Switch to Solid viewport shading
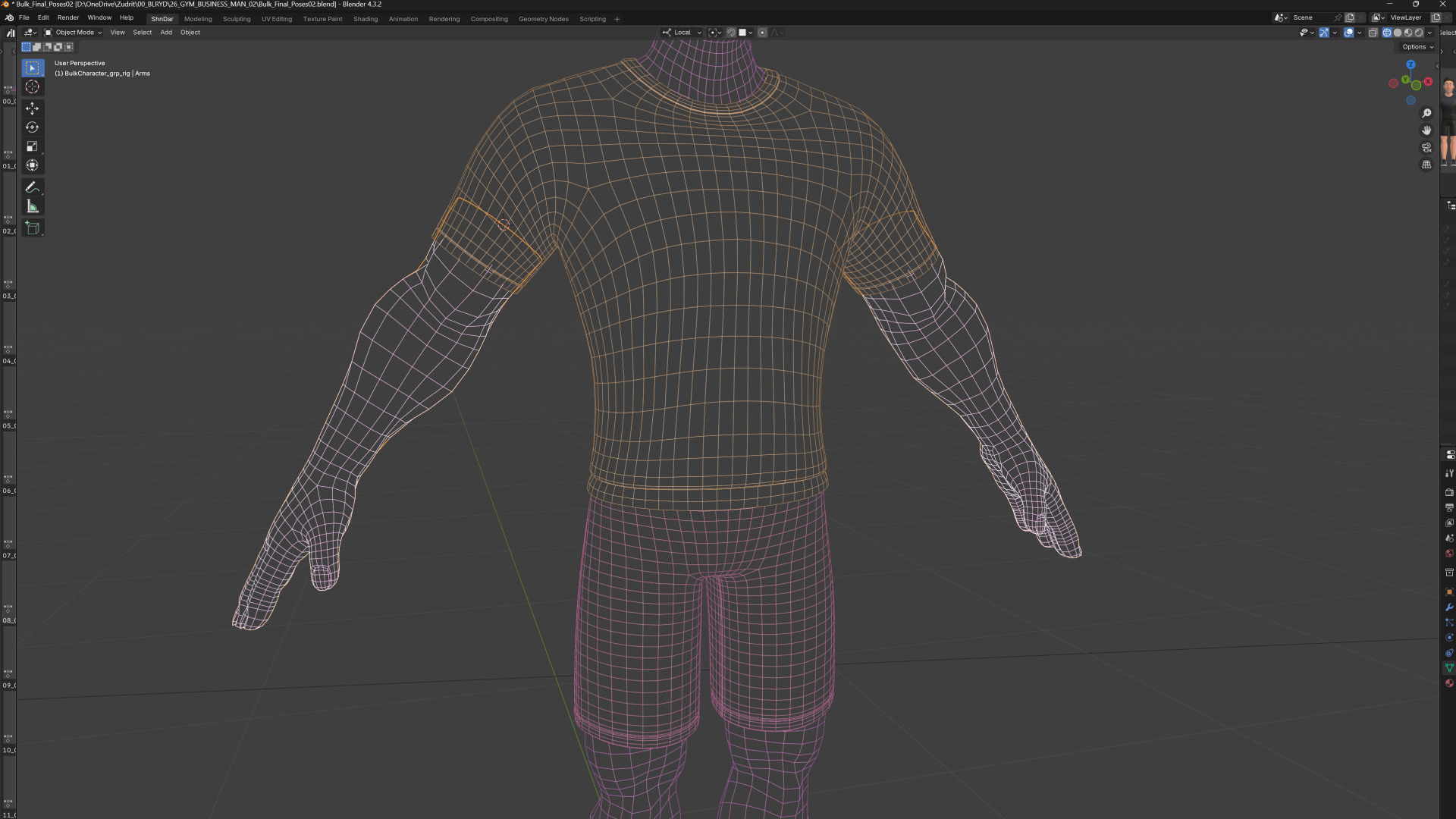The height and width of the screenshot is (819, 1456). (x=1398, y=33)
